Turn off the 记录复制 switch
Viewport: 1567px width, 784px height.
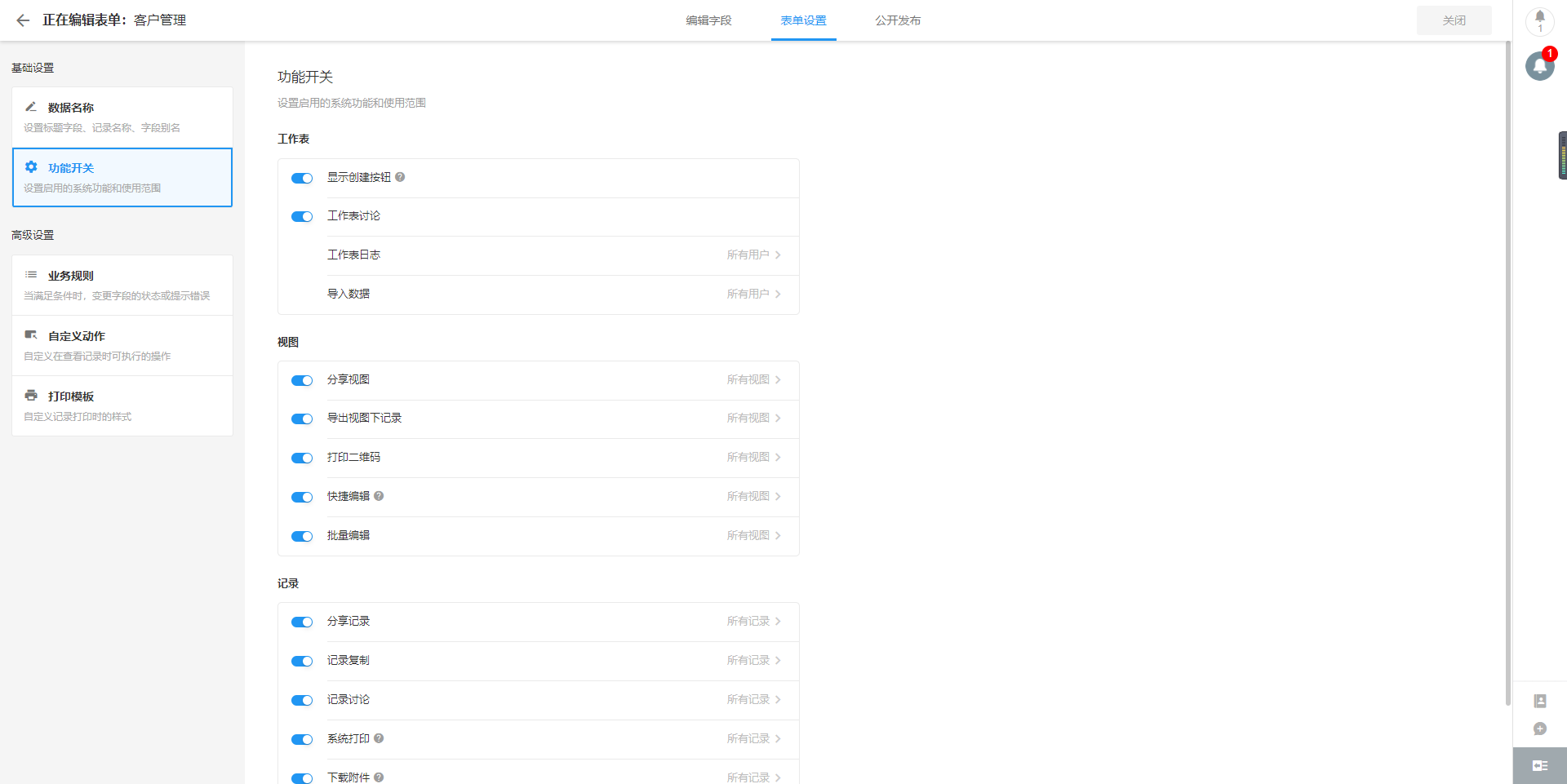tap(302, 661)
